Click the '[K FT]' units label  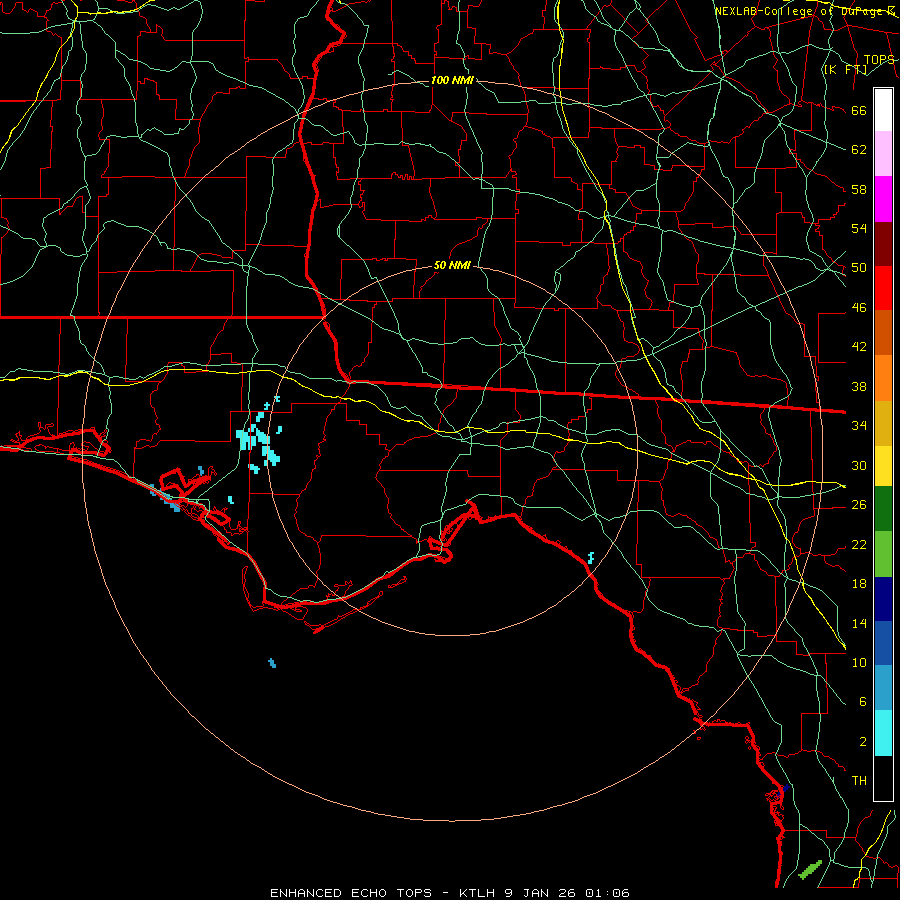(x=845, y=69)
